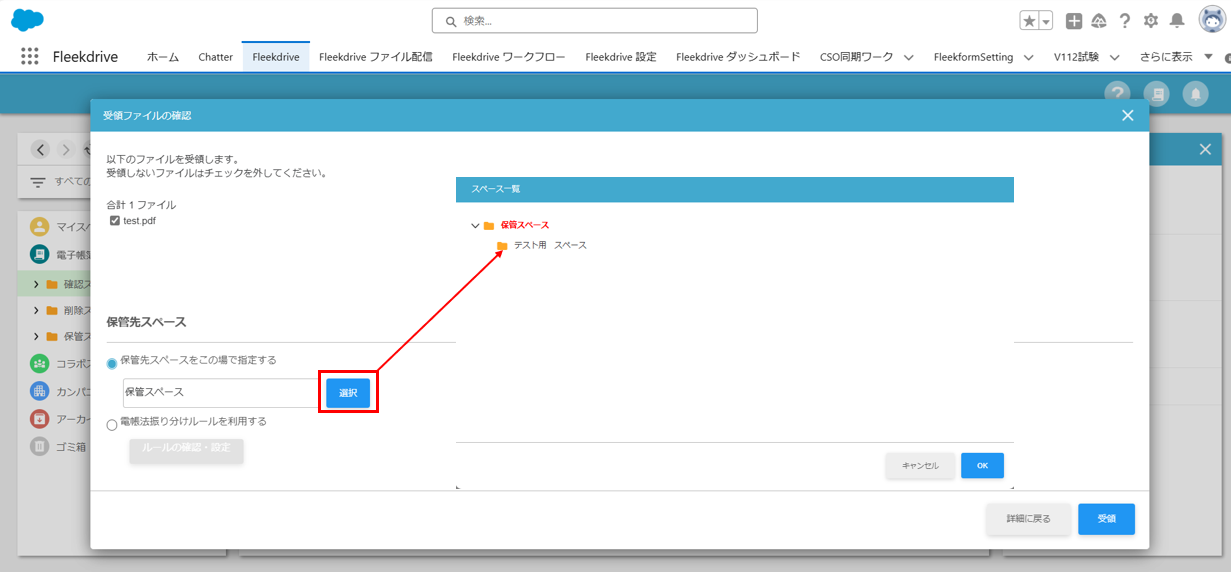Open the Favorites star icon

click(1029, 21)
